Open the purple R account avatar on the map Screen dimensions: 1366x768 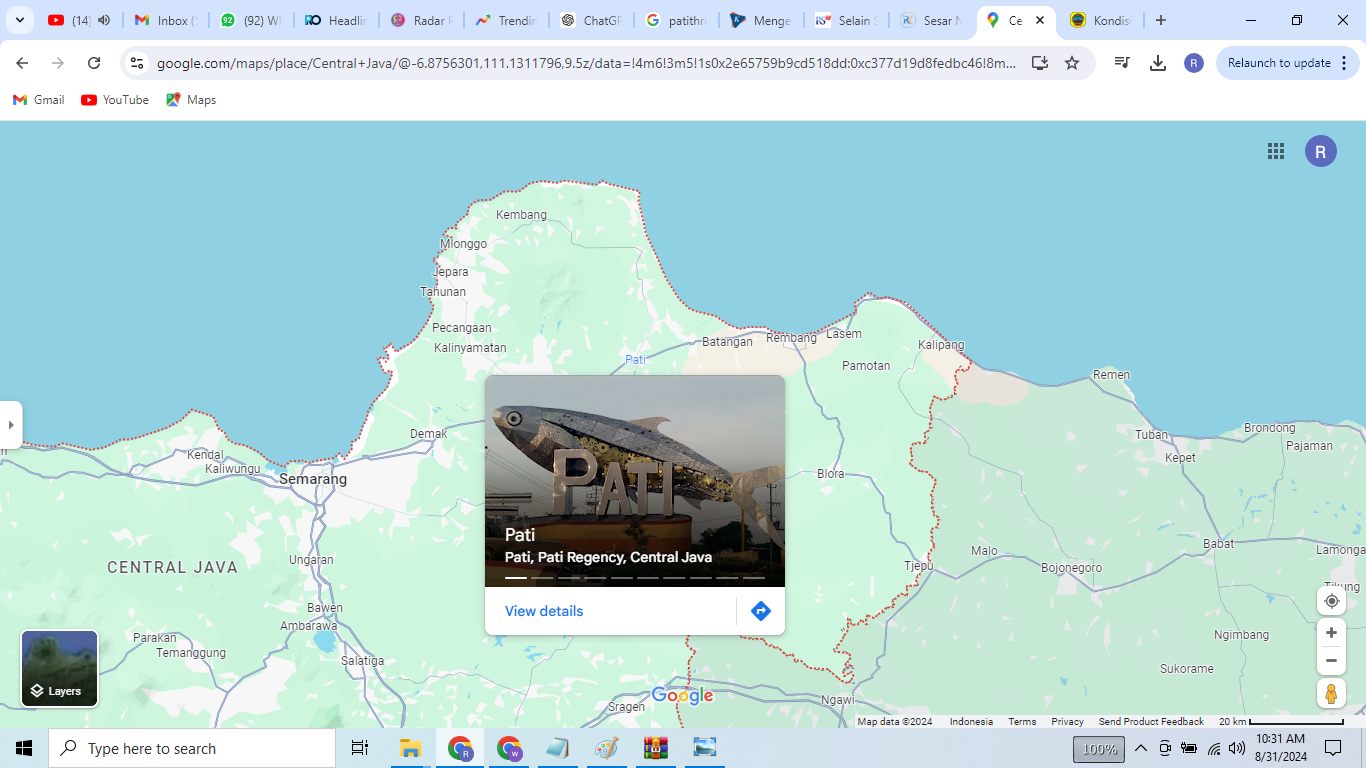(1320, 151)
